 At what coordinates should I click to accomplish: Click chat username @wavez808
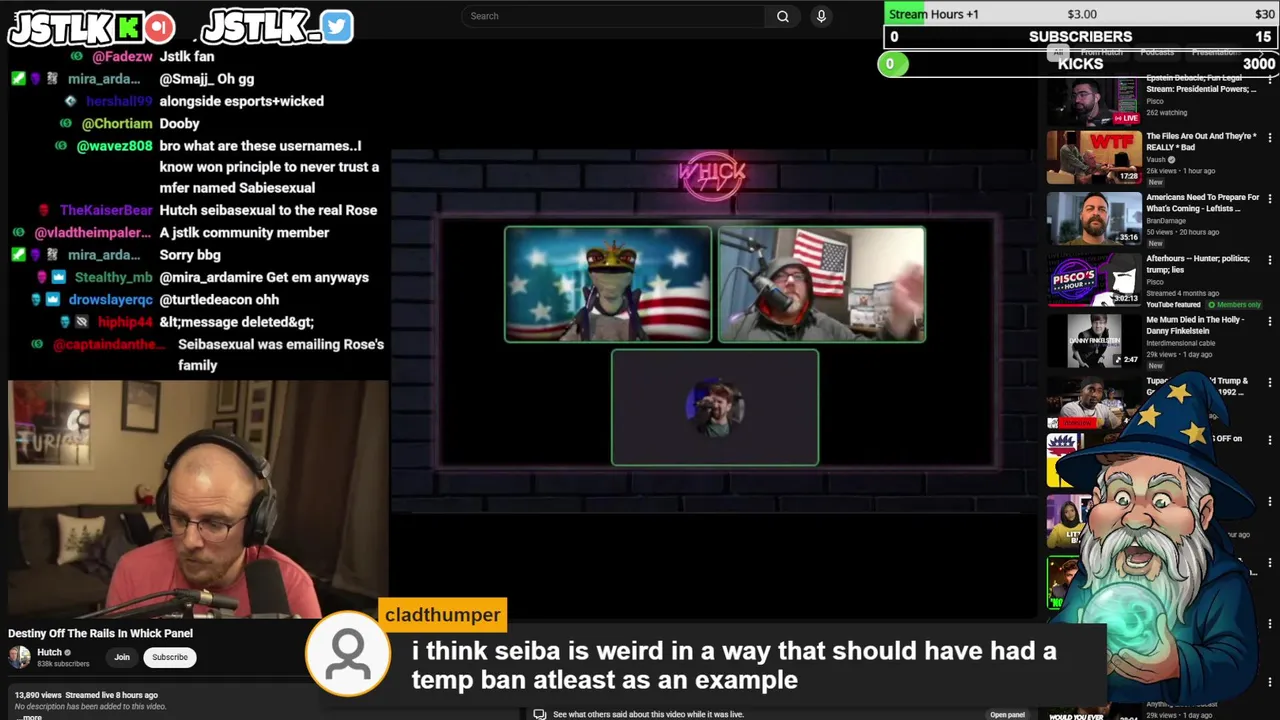[x=114, y=146]
